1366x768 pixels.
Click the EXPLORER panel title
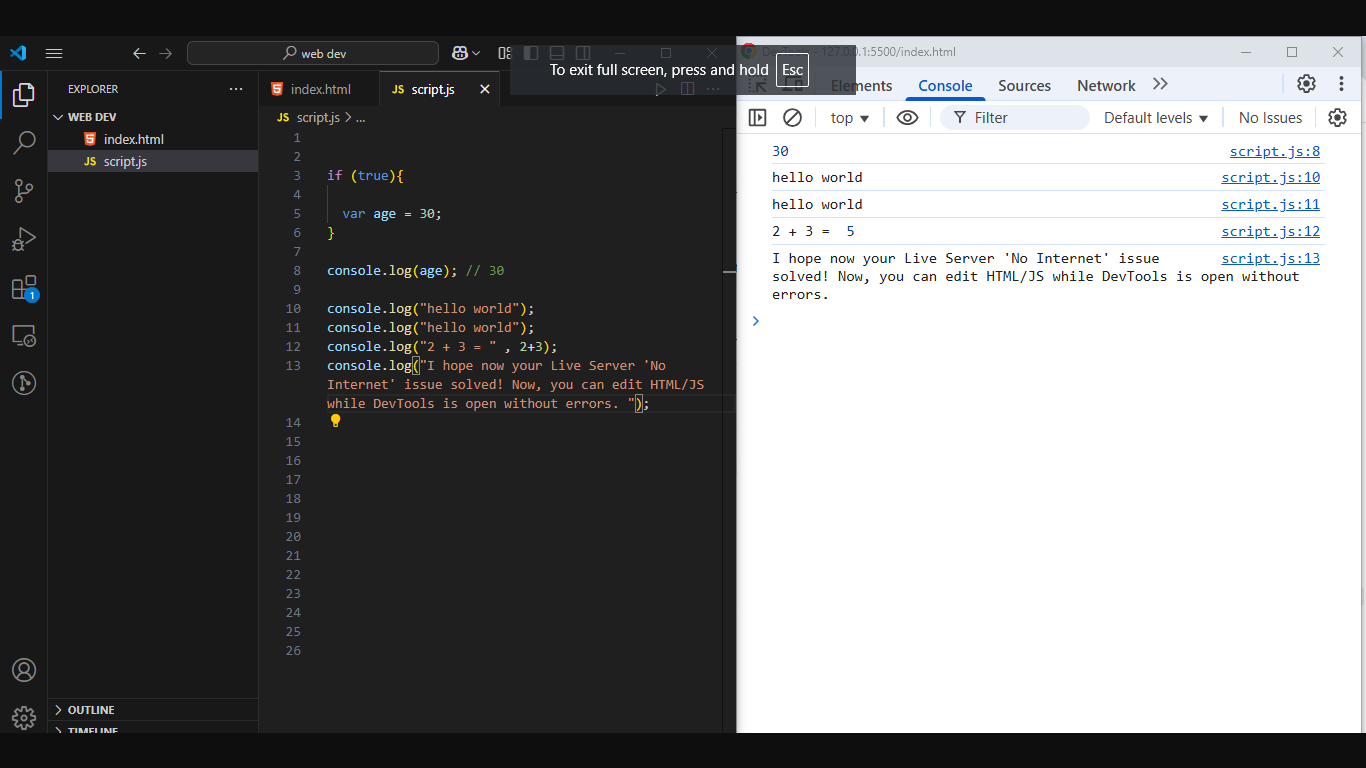[x=93, y=89]
